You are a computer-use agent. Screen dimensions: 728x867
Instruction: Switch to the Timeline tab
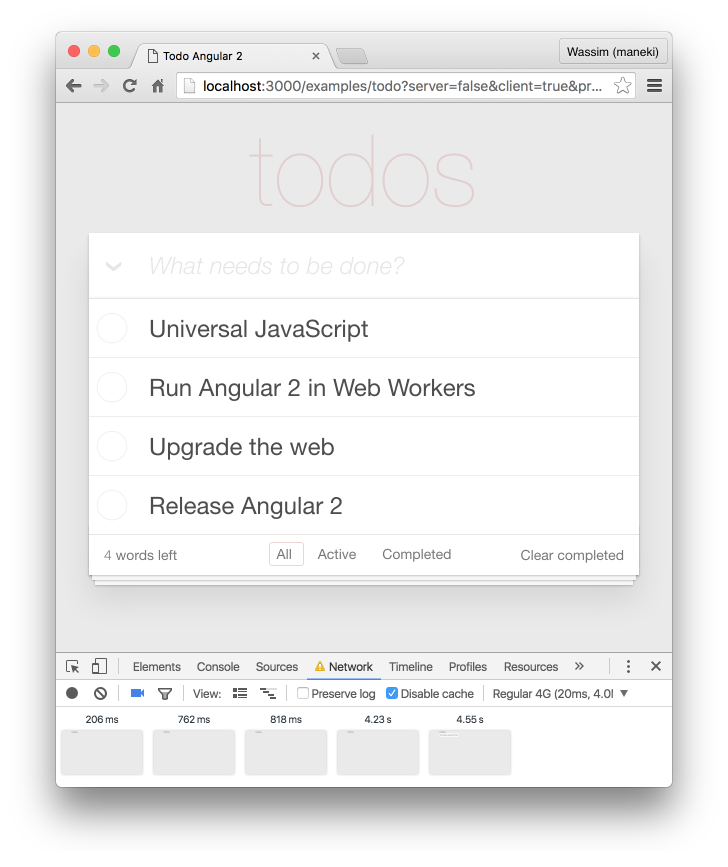coord(411,667)
